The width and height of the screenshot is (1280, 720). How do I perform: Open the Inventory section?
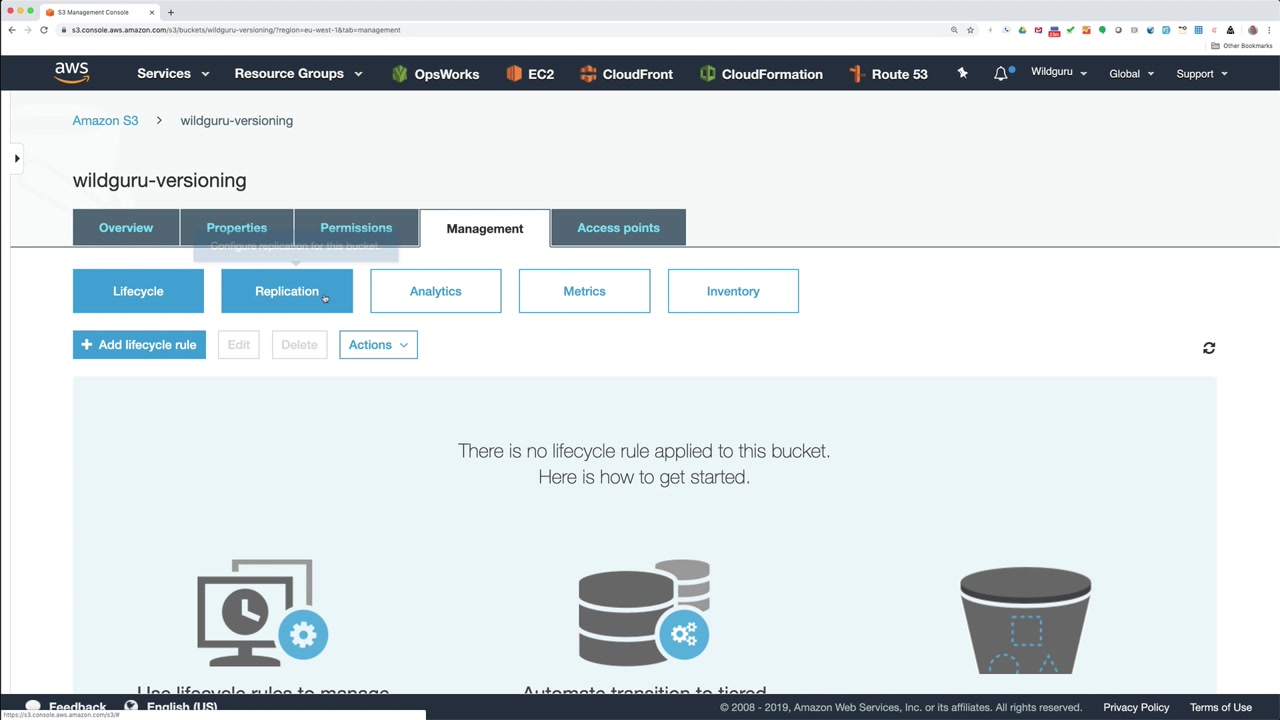pyautogui.click(x=733, y=291)
